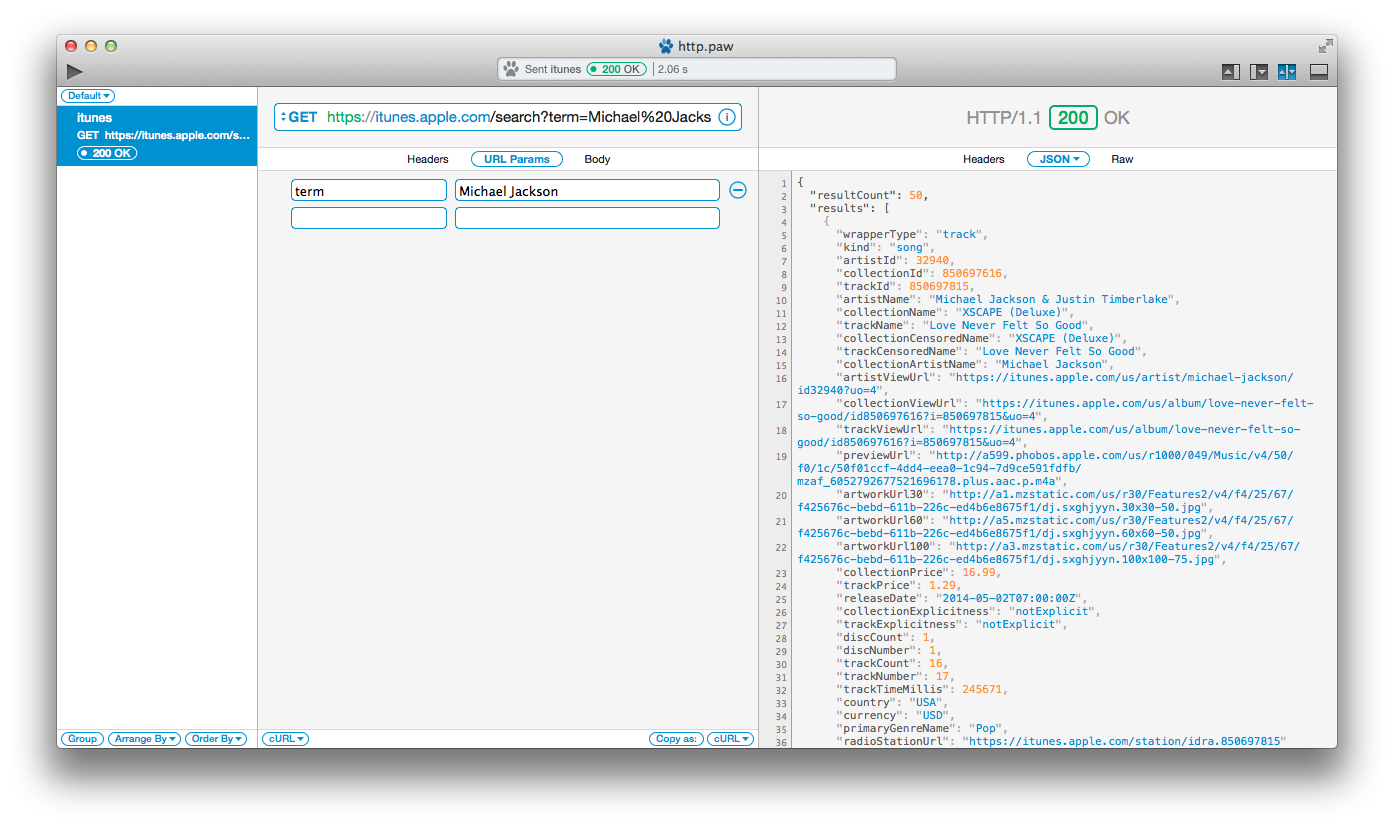Click the trackTimeMillis value 245671
The image size is (1394, 827).
[x=981, y=690]
